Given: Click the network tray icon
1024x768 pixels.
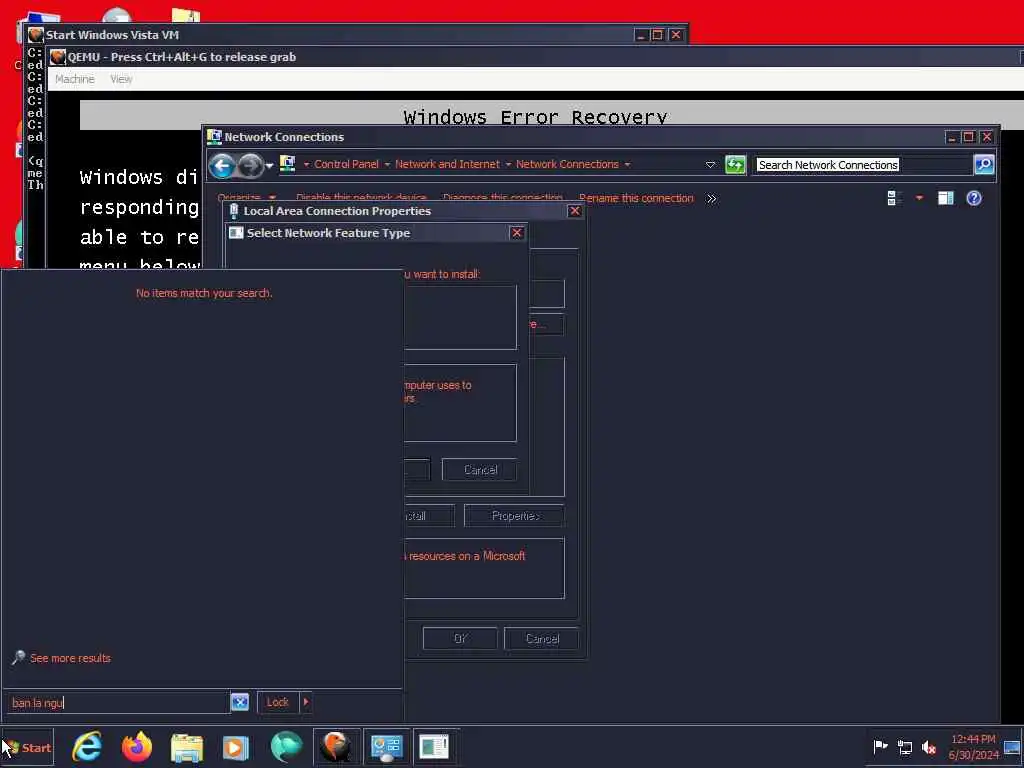Looking at the screenshot, I should pos(904,747).
